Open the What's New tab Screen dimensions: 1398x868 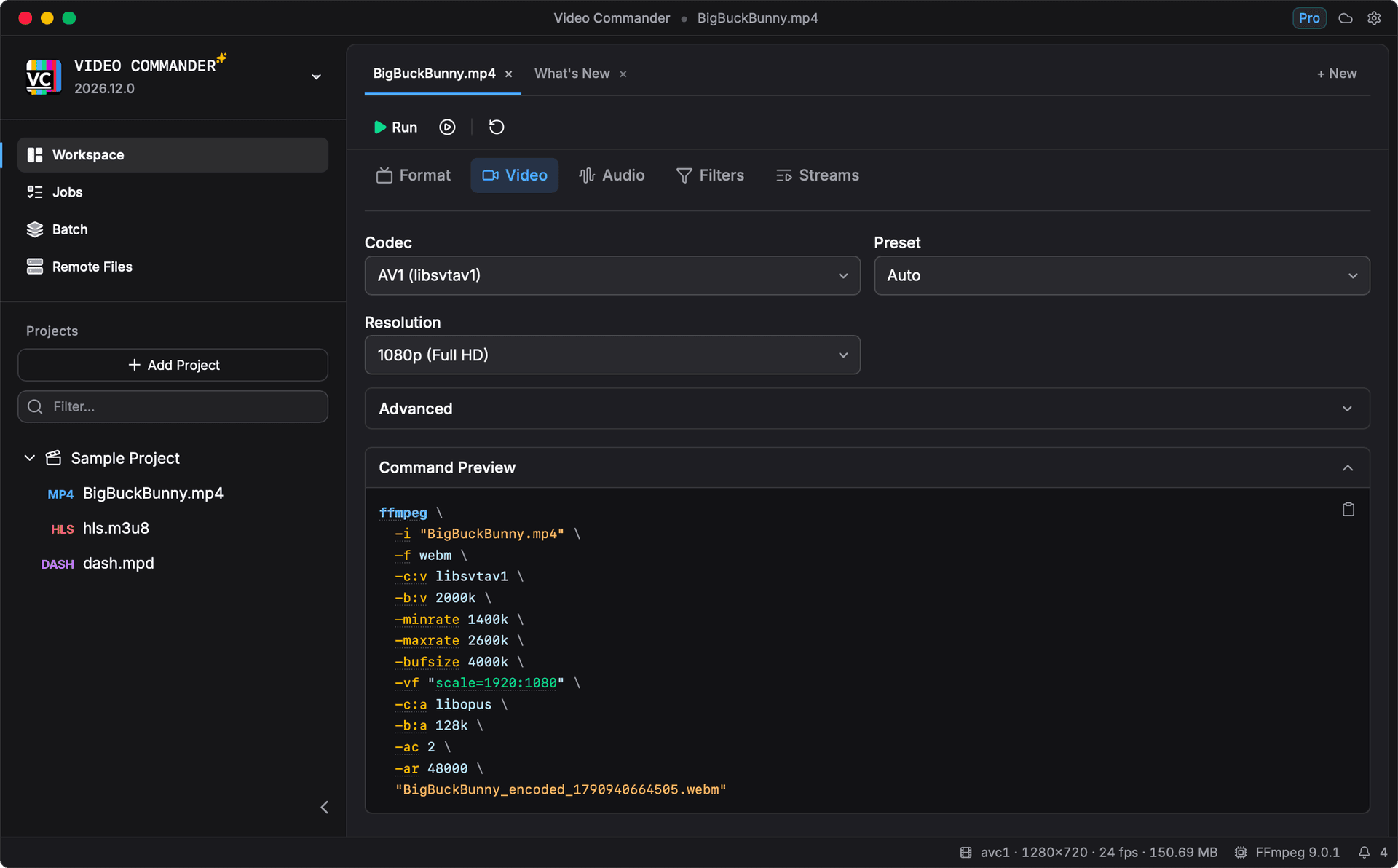coord(572,74)
